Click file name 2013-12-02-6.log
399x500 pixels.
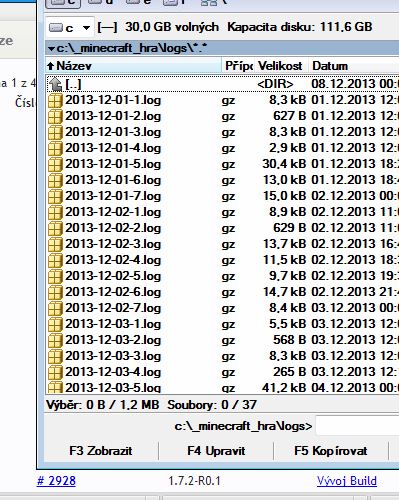point(113,292)
